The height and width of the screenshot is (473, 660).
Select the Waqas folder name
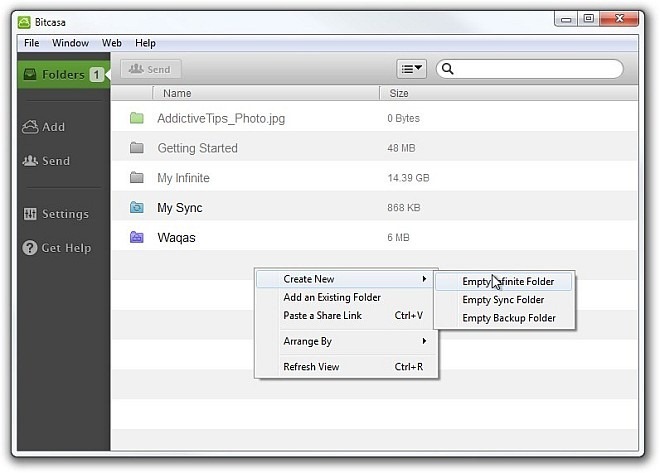[176, 238]
